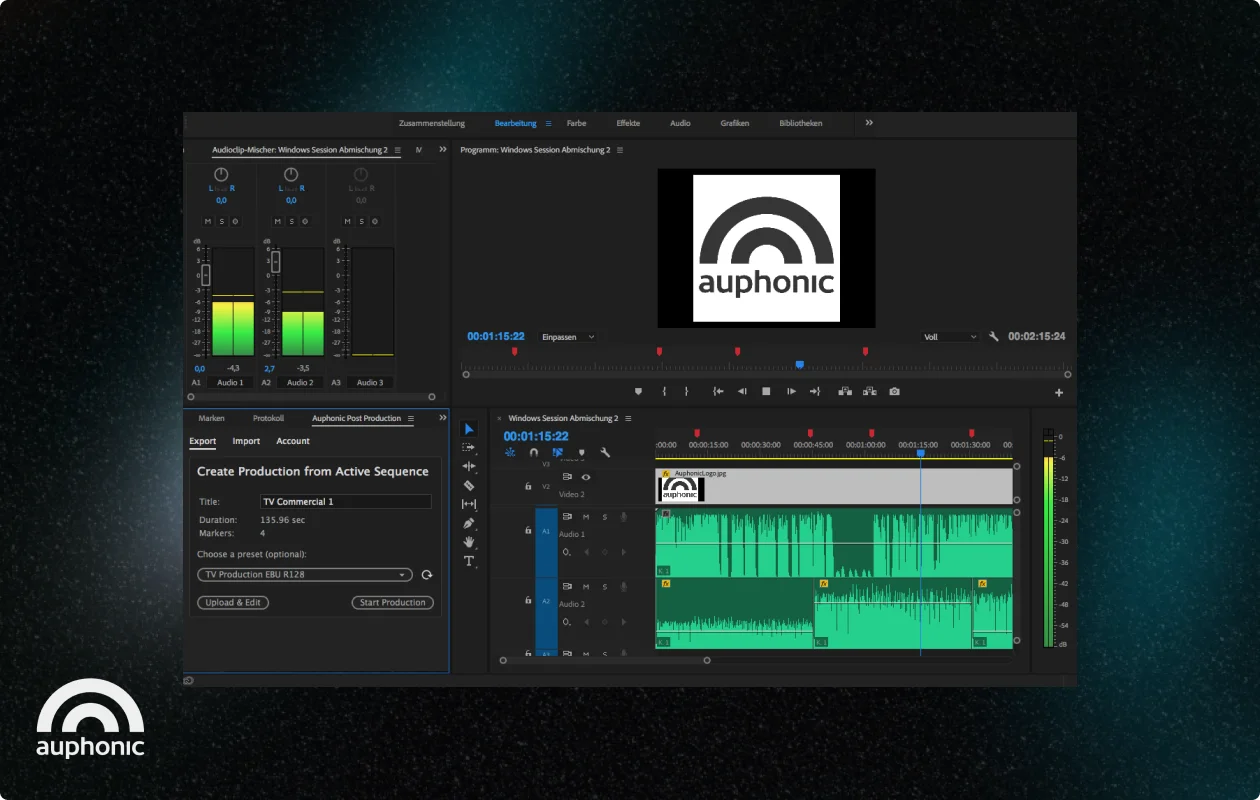This screenshot has width=1260, height=800.
Task: Select the Selection arrow tool
Action: [469, 429]
